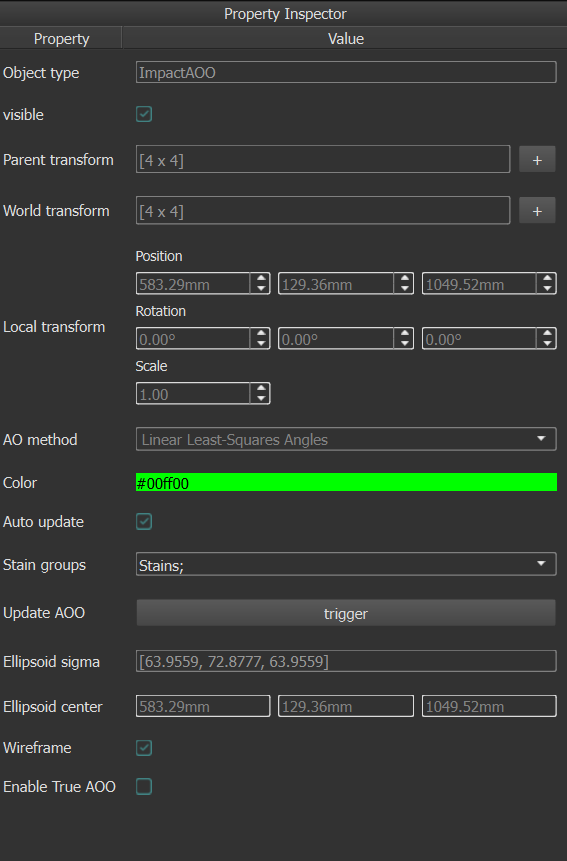Increase Scale value with up arrow
This screenshot has height=861, width=567.
(x=261, y=388)
